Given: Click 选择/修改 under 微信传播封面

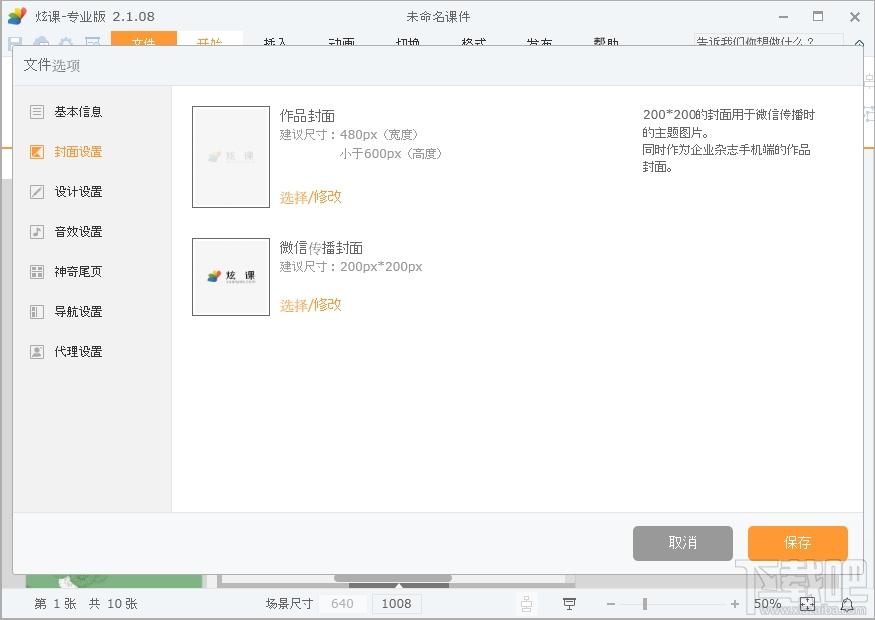Looking at the screenshot, I should [310, 305].
